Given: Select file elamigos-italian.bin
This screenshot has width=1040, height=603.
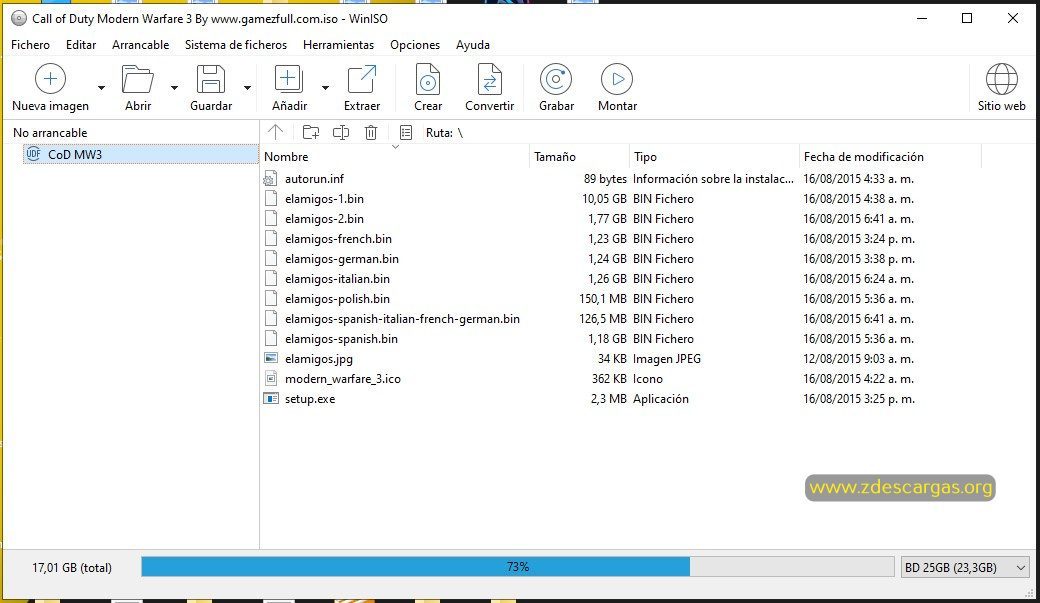Looking at the screenshot, I should pyautogui.click(x=337, y=279).
